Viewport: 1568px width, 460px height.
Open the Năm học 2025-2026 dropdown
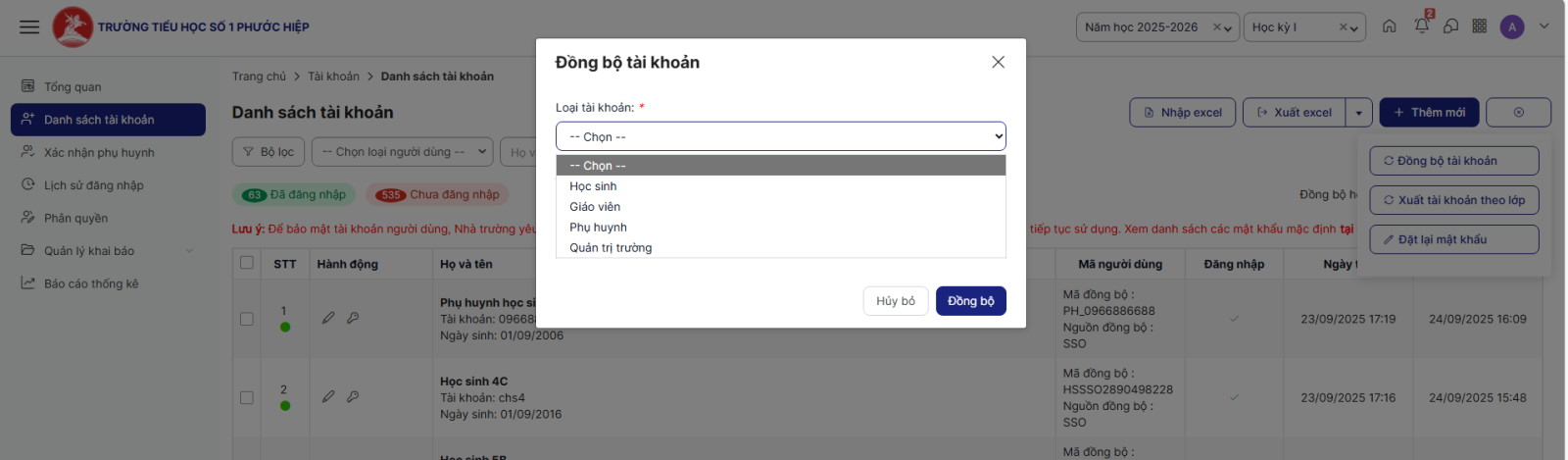pos(1156,27)
